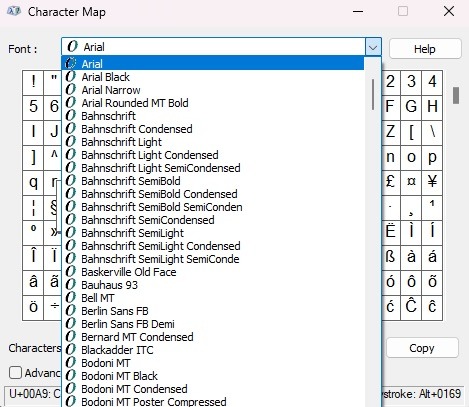Select Blackadder ITC font
Viewport: 469px width, 407px height.
[213, 350]
